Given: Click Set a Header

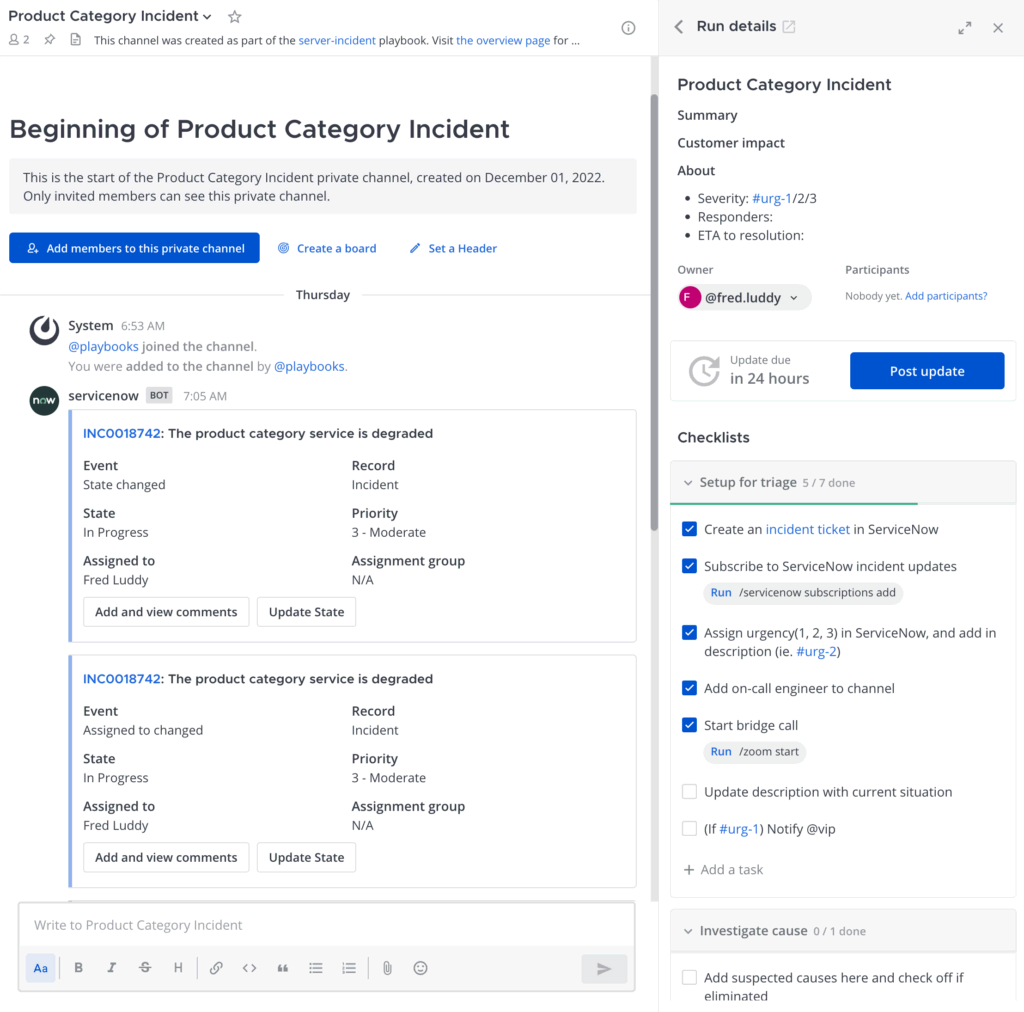Looking at the screenshot, I should tap(453, 249).
